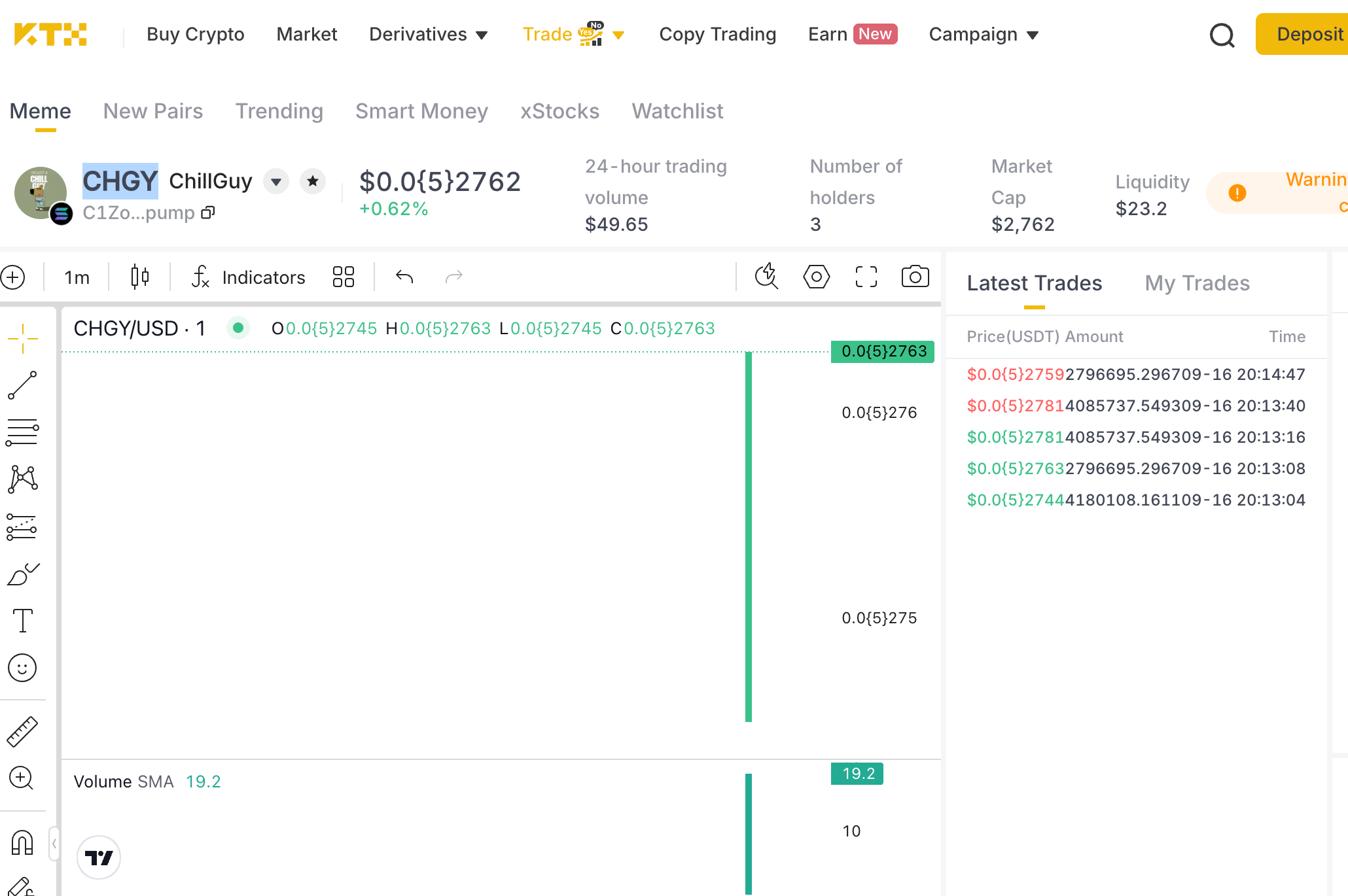Open chart settings hexagon icon
This screenshot has height=896, width=1348.
click(x=816, y=277)
